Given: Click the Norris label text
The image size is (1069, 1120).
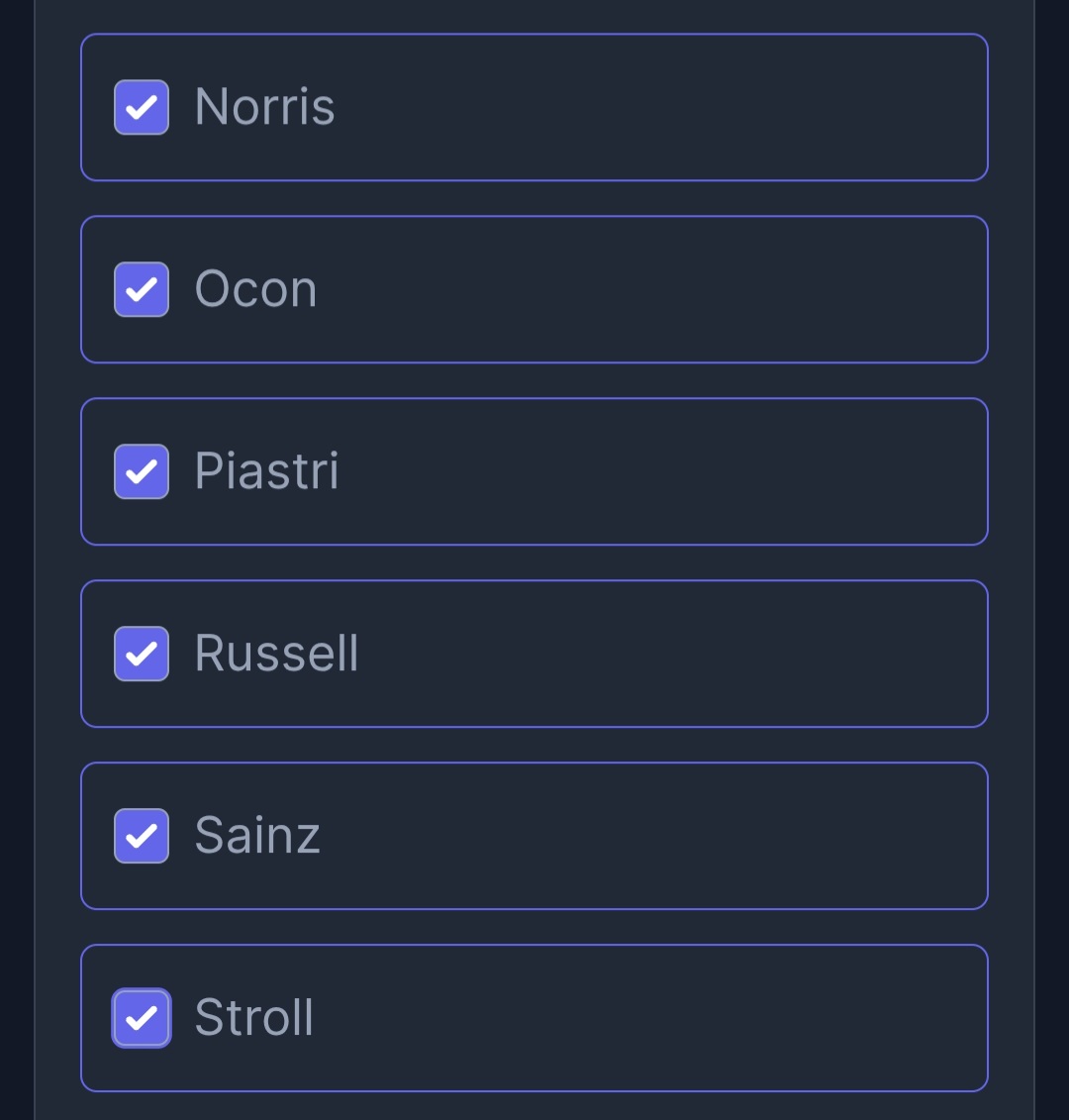Looking at the screenshot, I should coord(264,107).
